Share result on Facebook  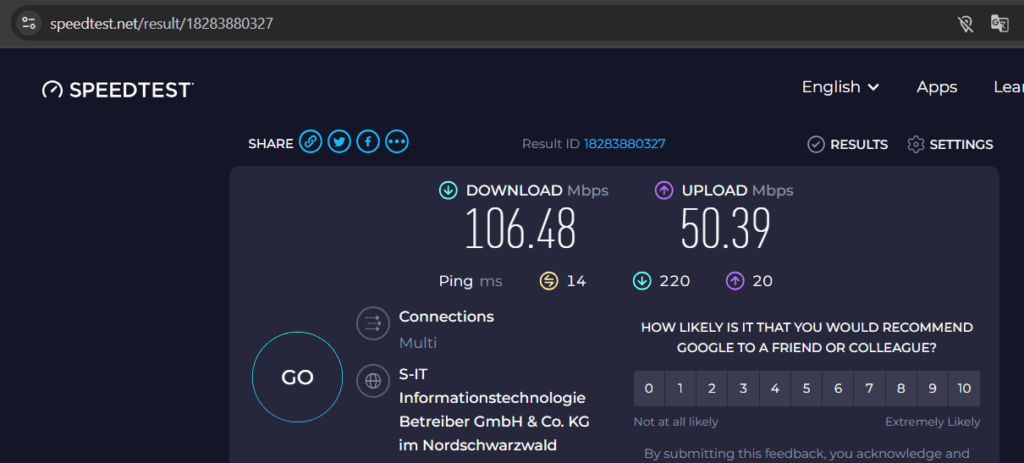(x=368, y=143)
